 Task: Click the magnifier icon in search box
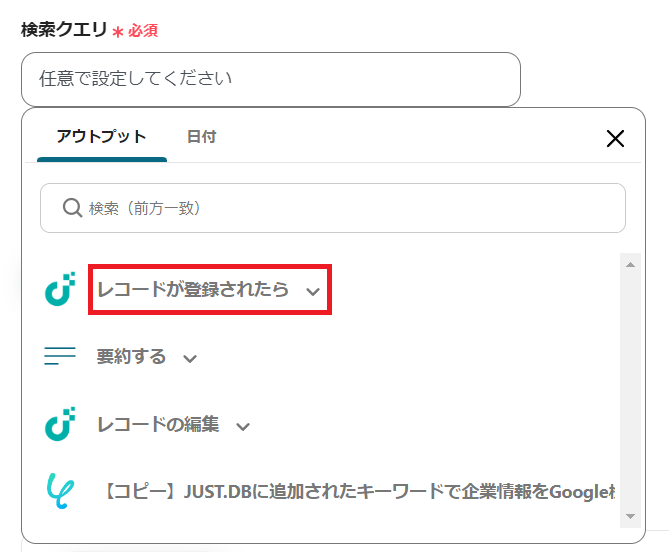[72, 208]
